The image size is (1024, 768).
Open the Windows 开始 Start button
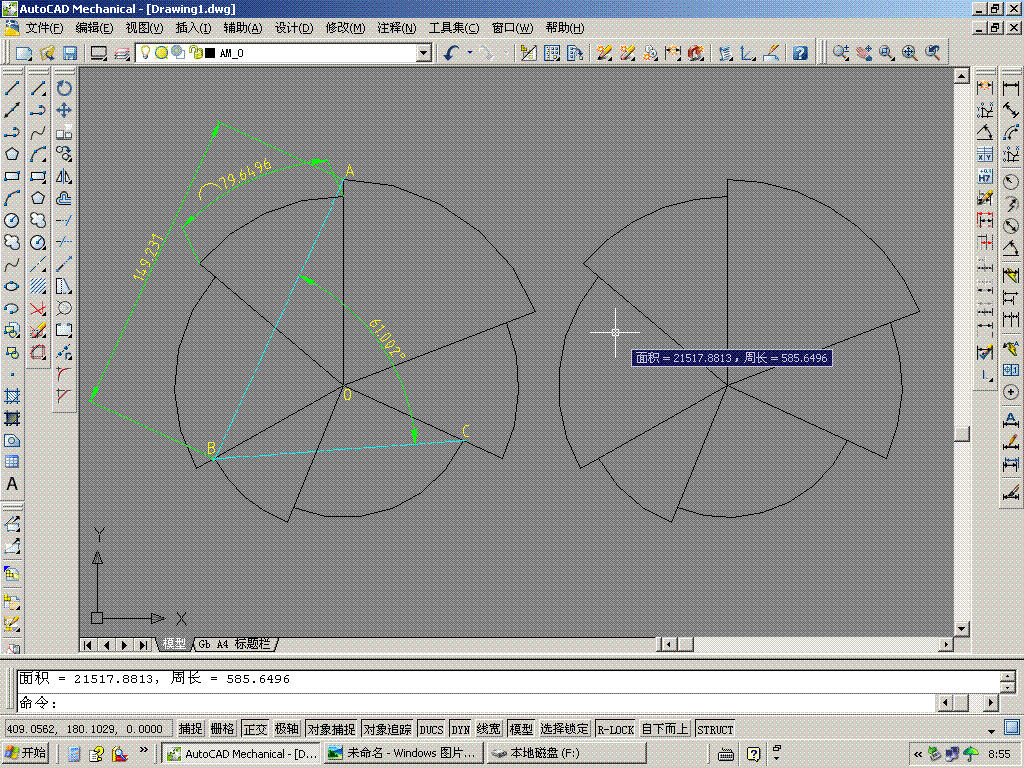point(26,753)
